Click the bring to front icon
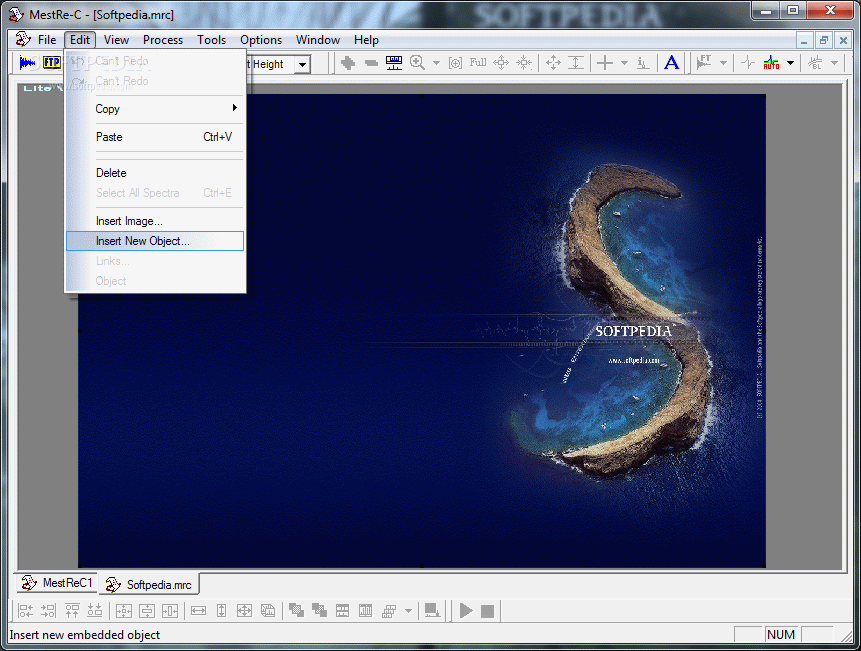This screenshot has width=861, height=651. tap(297, 611)
